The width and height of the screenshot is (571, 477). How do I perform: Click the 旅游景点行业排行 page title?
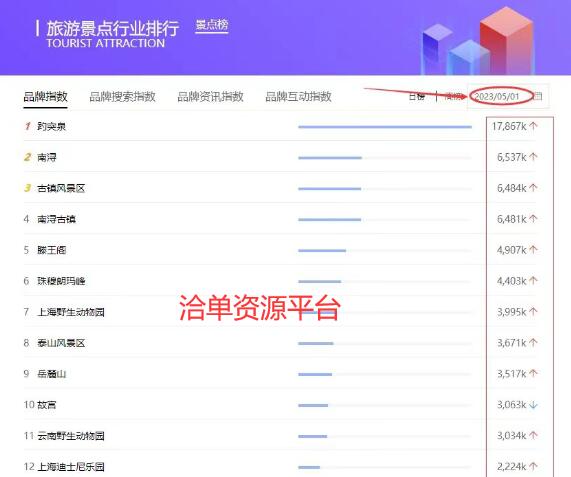pos(113,28)
